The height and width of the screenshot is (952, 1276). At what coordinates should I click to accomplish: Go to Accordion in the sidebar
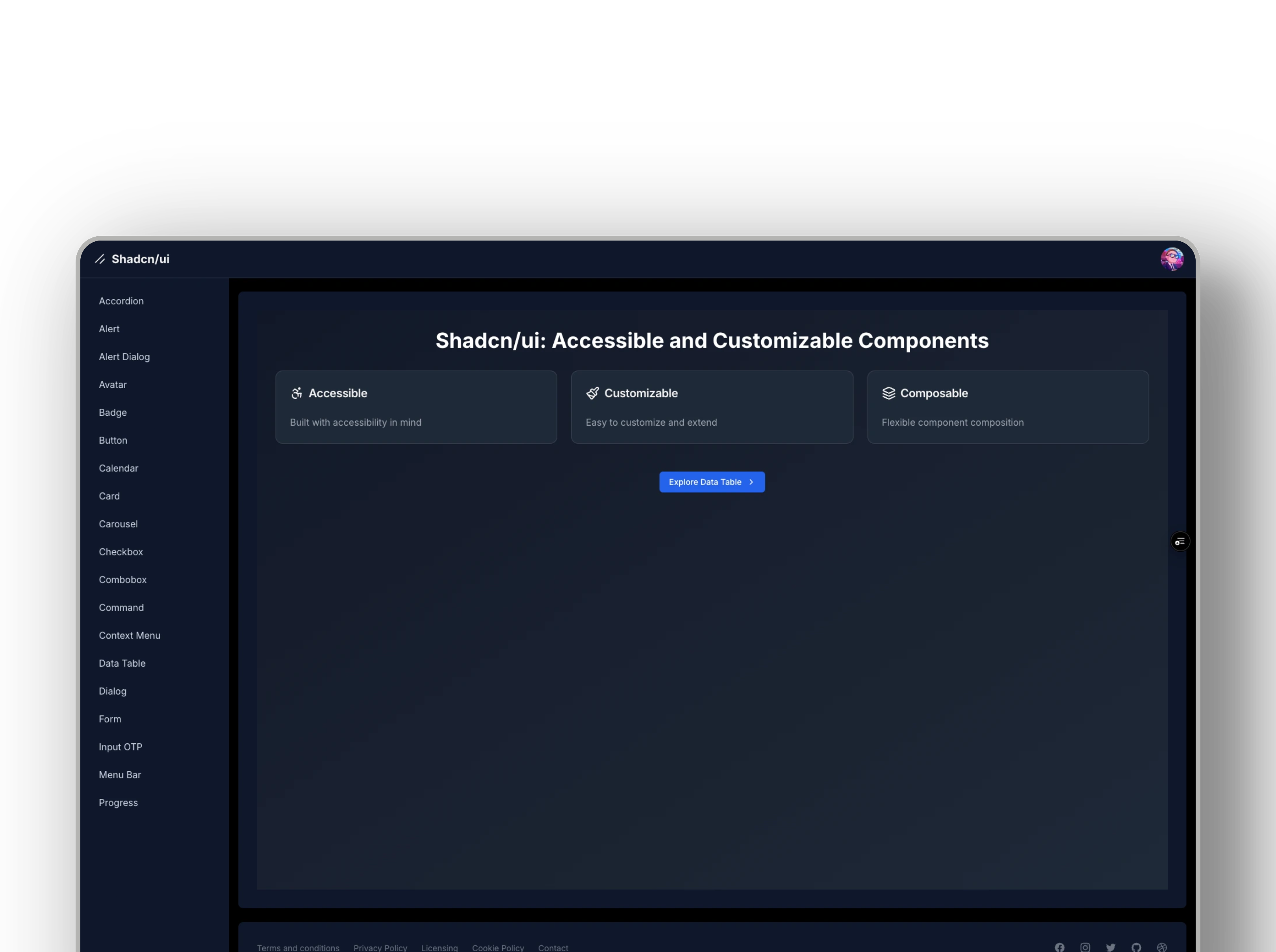(121, 302)
